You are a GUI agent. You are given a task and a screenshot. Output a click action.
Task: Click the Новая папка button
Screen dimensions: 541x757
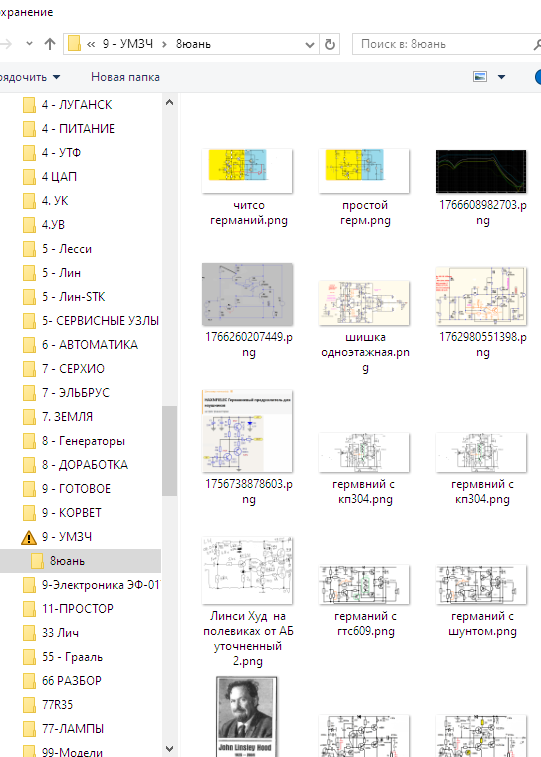click(125, 77)
